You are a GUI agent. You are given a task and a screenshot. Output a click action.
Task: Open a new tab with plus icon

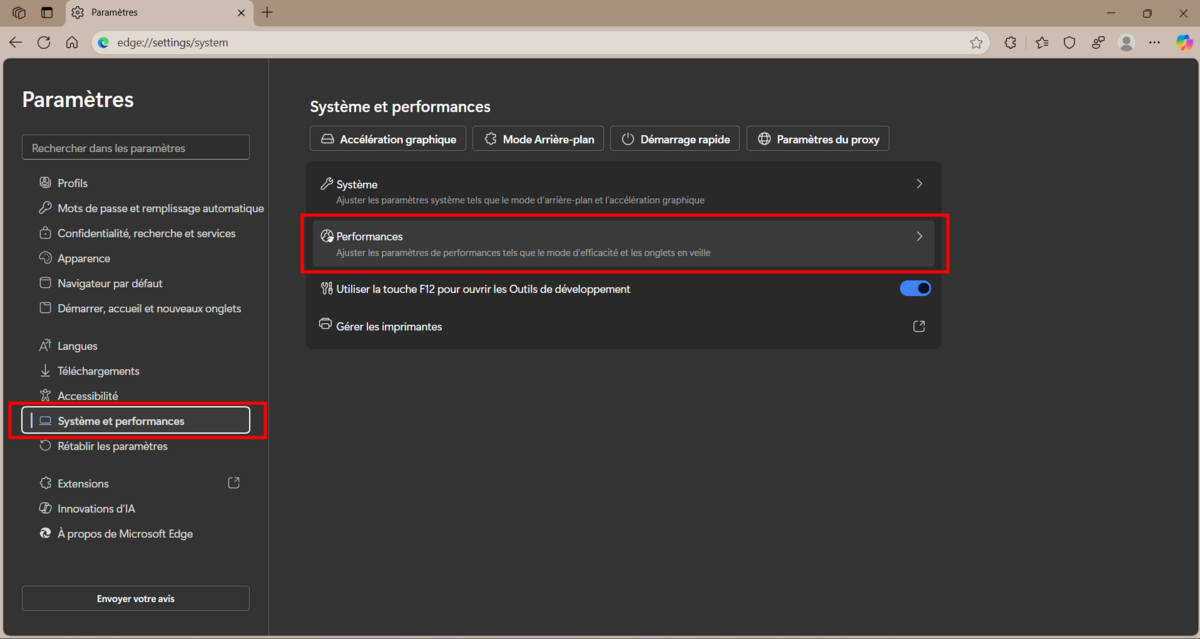pos(267,13)
